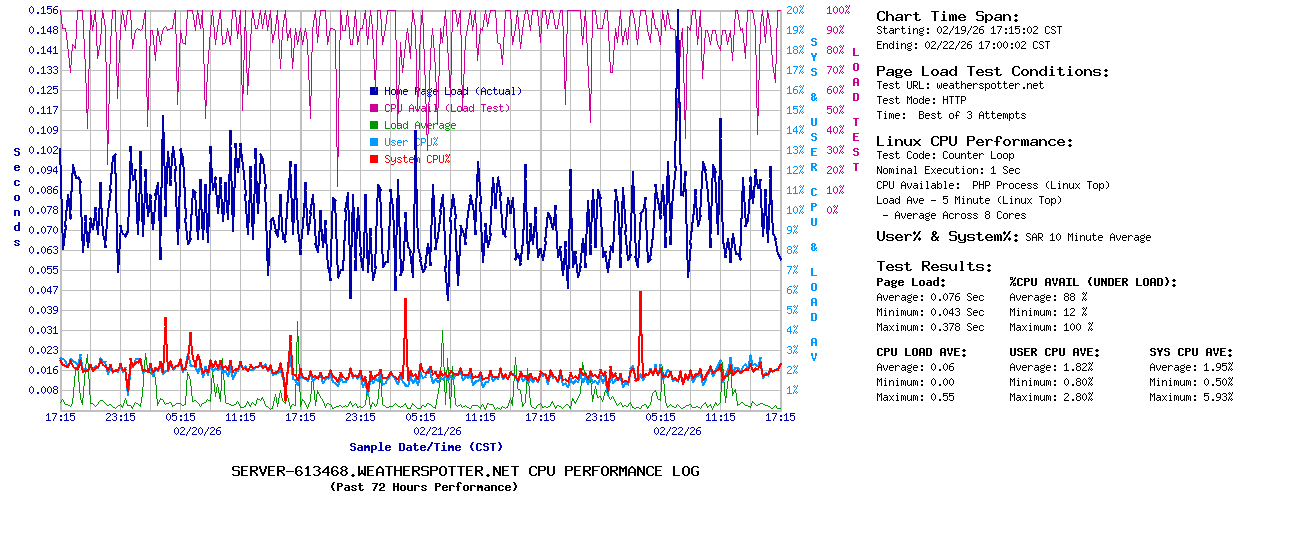Click the Sample Date/Time (CST) axis title
This screenshot has width=1300, height=550.
pyautogui.click(x=426, y=447)
